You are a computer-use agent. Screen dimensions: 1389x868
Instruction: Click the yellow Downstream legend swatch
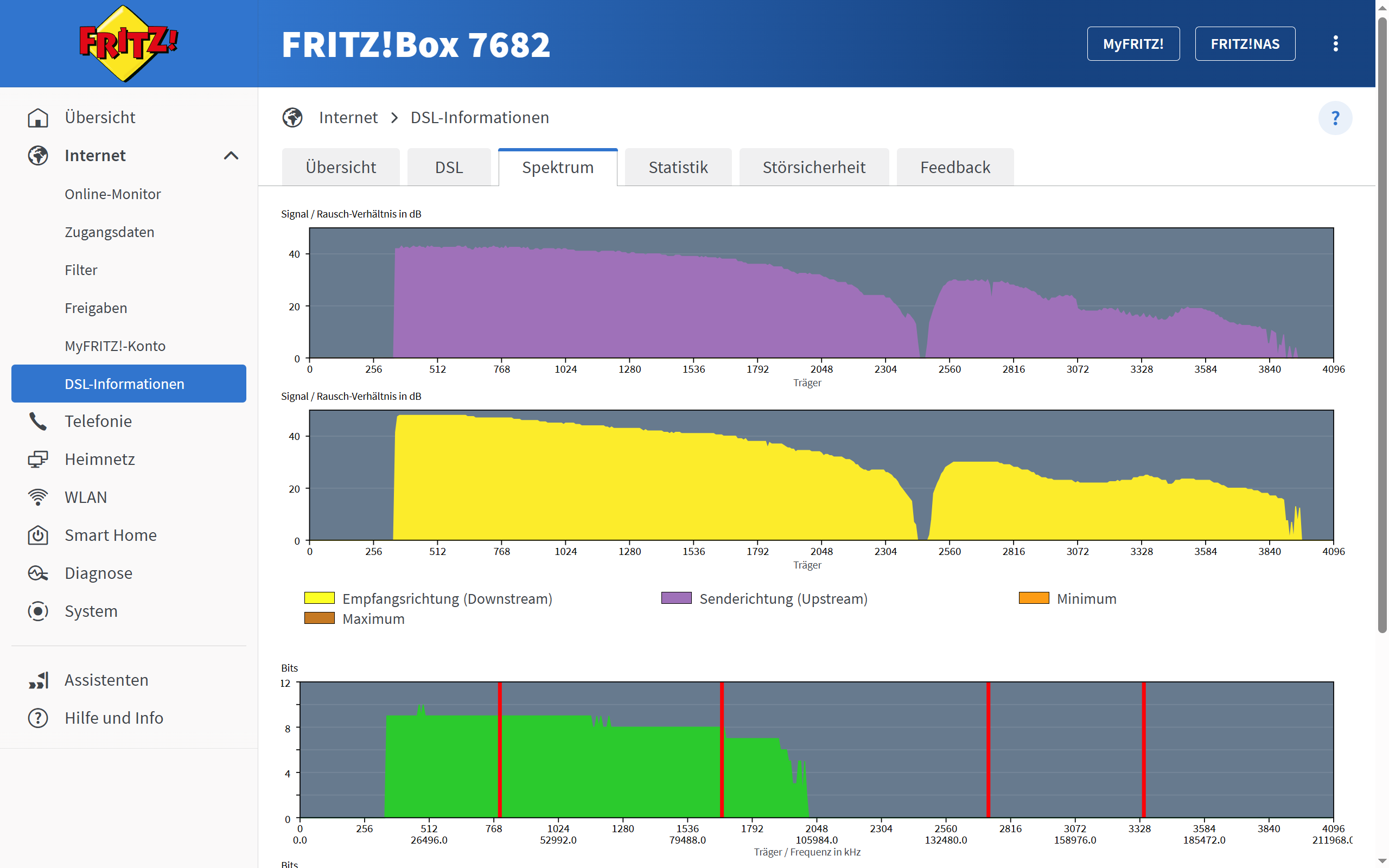coord(319,598)
